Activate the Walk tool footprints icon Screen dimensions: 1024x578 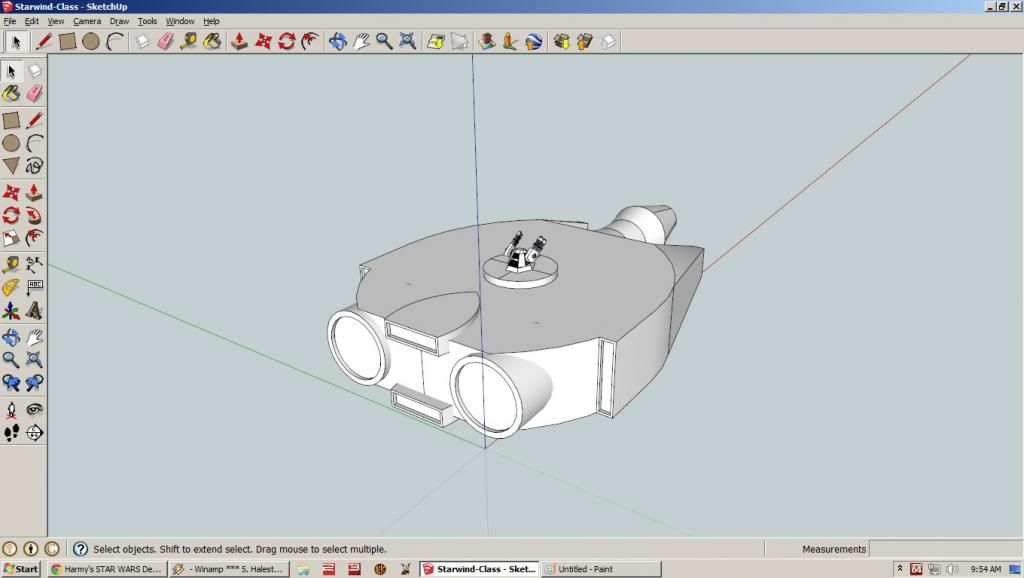click(11, 433)
